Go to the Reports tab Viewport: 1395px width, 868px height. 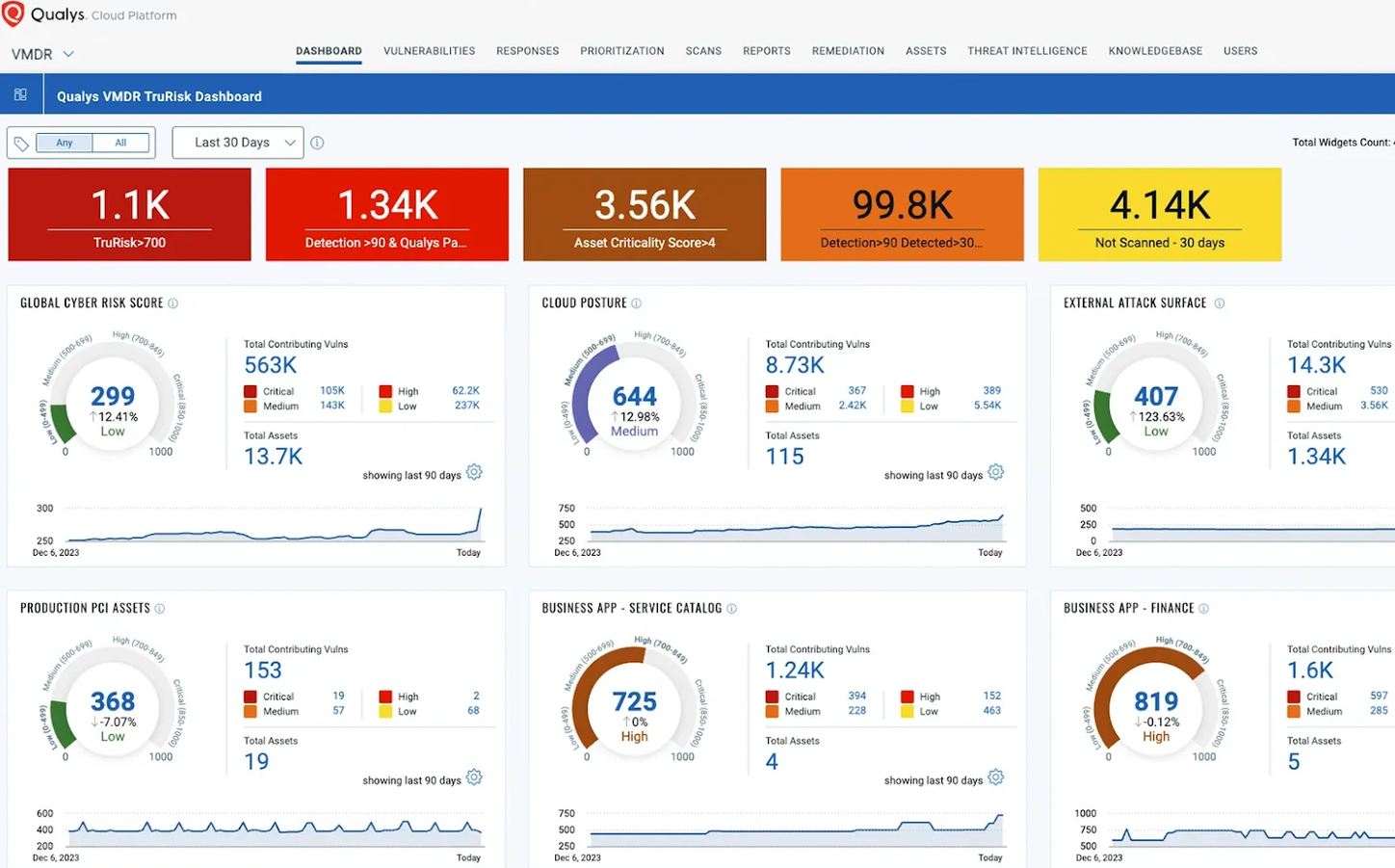click(767, 51)
